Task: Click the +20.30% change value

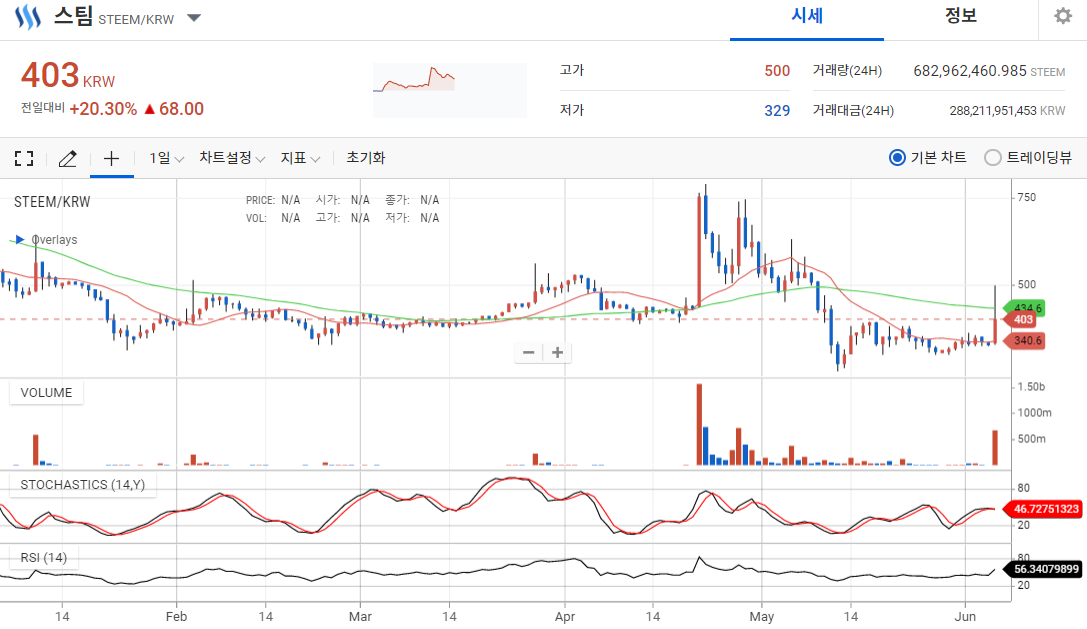Action: click(x=103, y=109)
